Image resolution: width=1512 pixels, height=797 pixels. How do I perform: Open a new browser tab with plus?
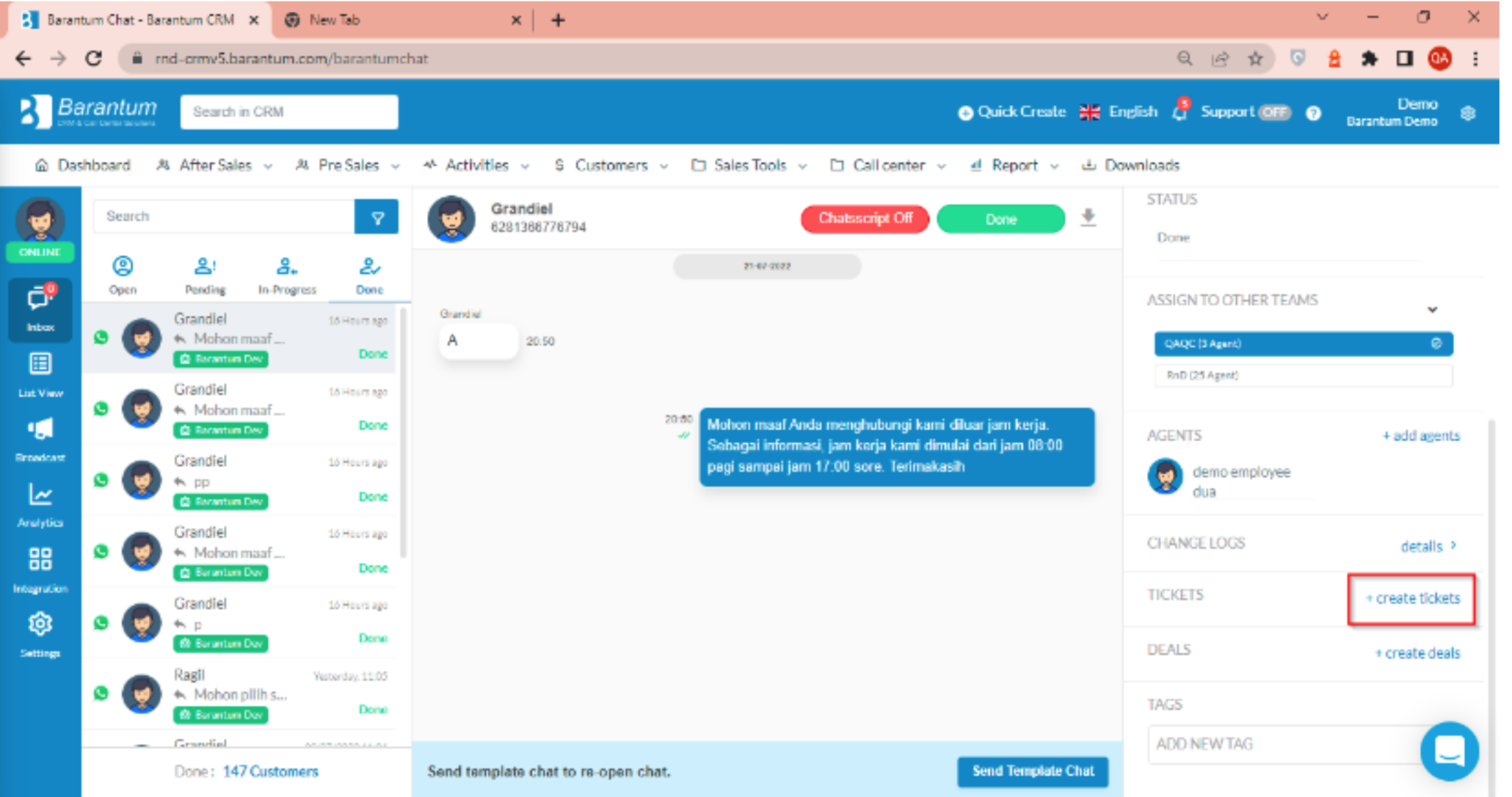pos(558,20)
